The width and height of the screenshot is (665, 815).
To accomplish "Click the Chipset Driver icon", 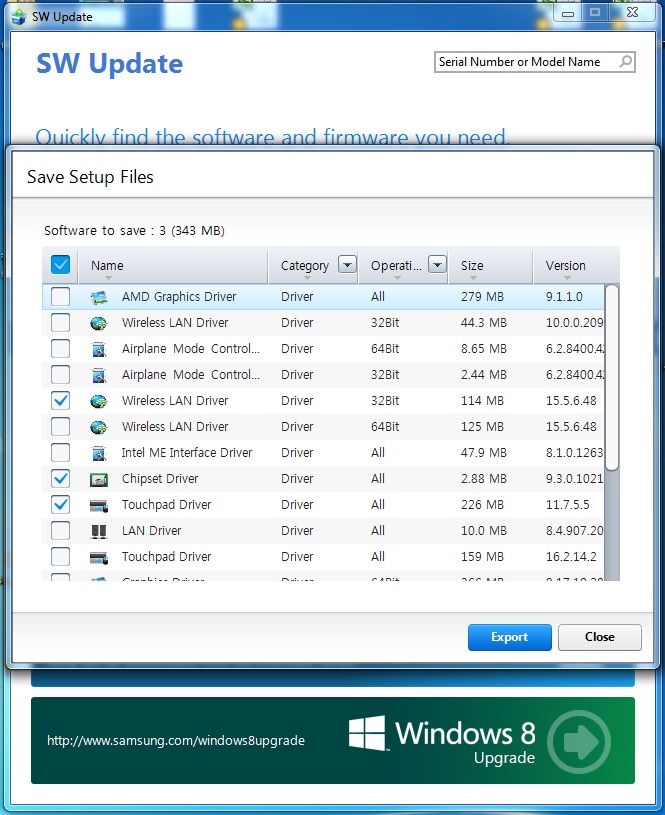I will (x=99, y=479).
